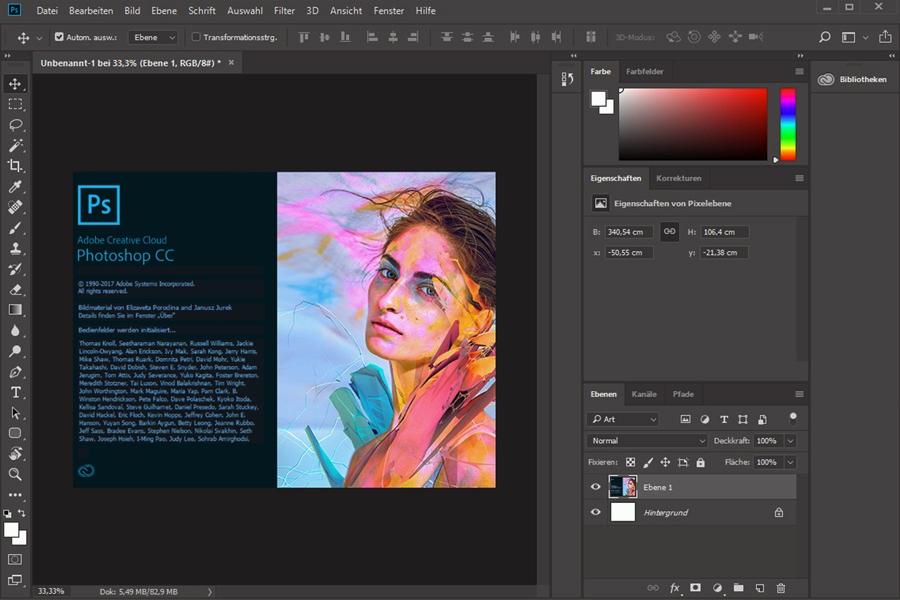Select the Blur tool
This screenshot has height=600, width=900.
click(15, 331)
